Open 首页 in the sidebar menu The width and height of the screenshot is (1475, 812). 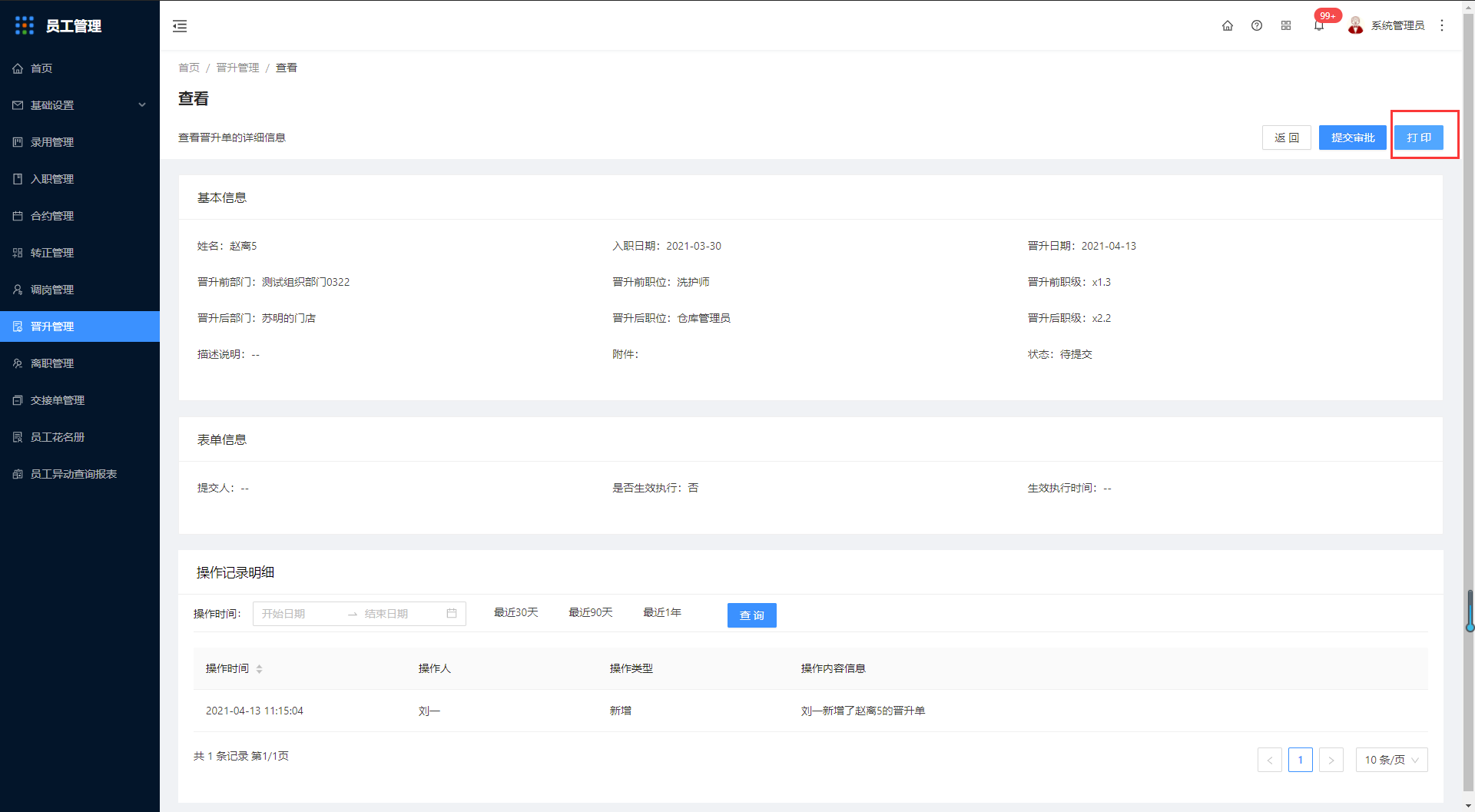pos(80,68)
